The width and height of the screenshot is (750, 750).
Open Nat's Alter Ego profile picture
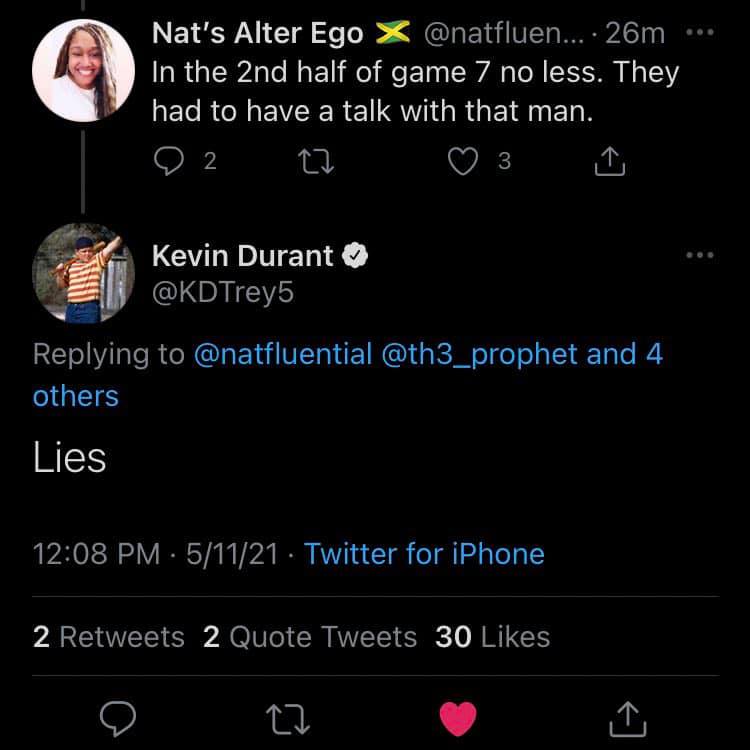83,70
